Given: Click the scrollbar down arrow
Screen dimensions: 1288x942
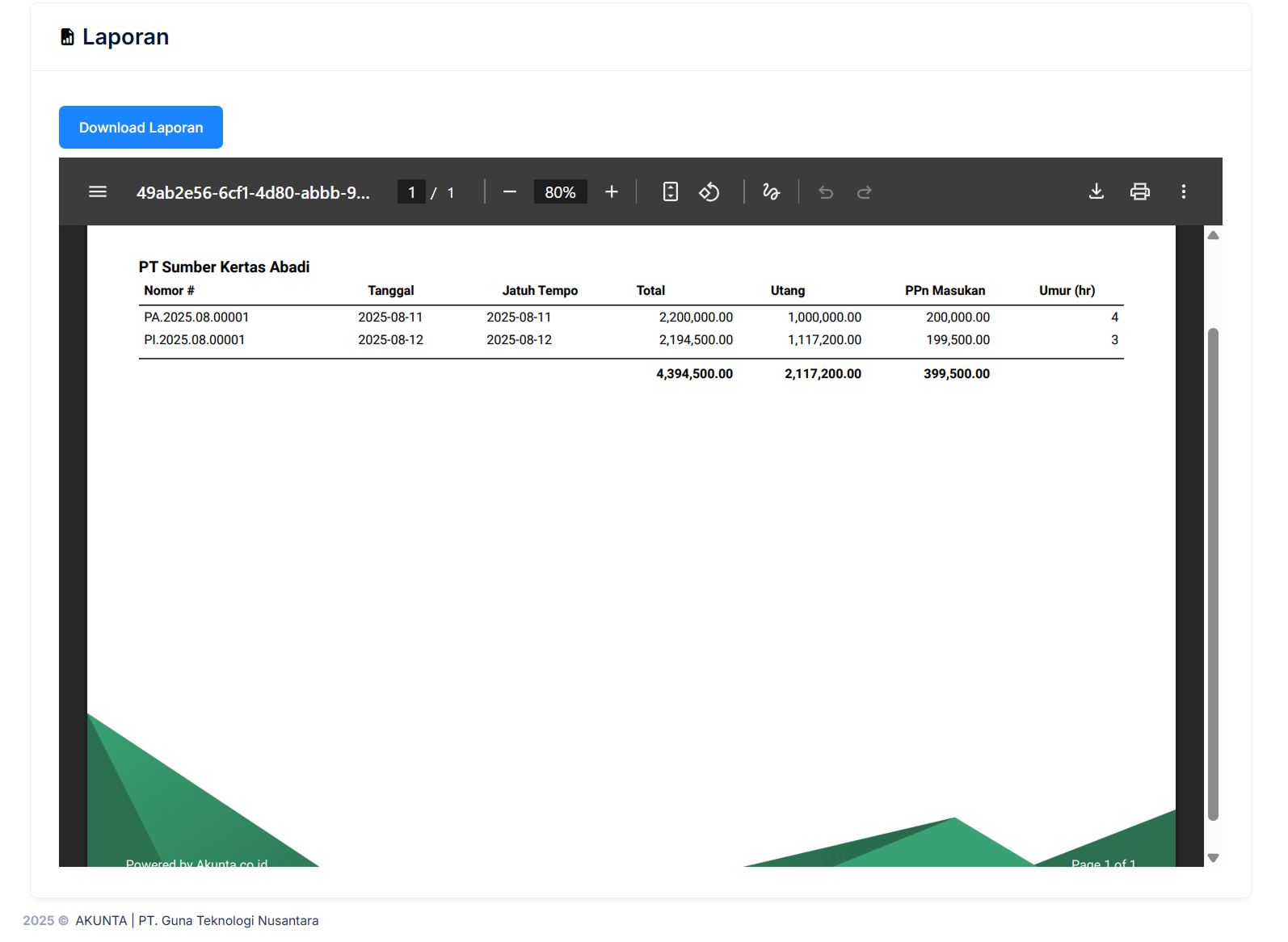Looking at the screenshot, I should click(x=1213, y=858).
